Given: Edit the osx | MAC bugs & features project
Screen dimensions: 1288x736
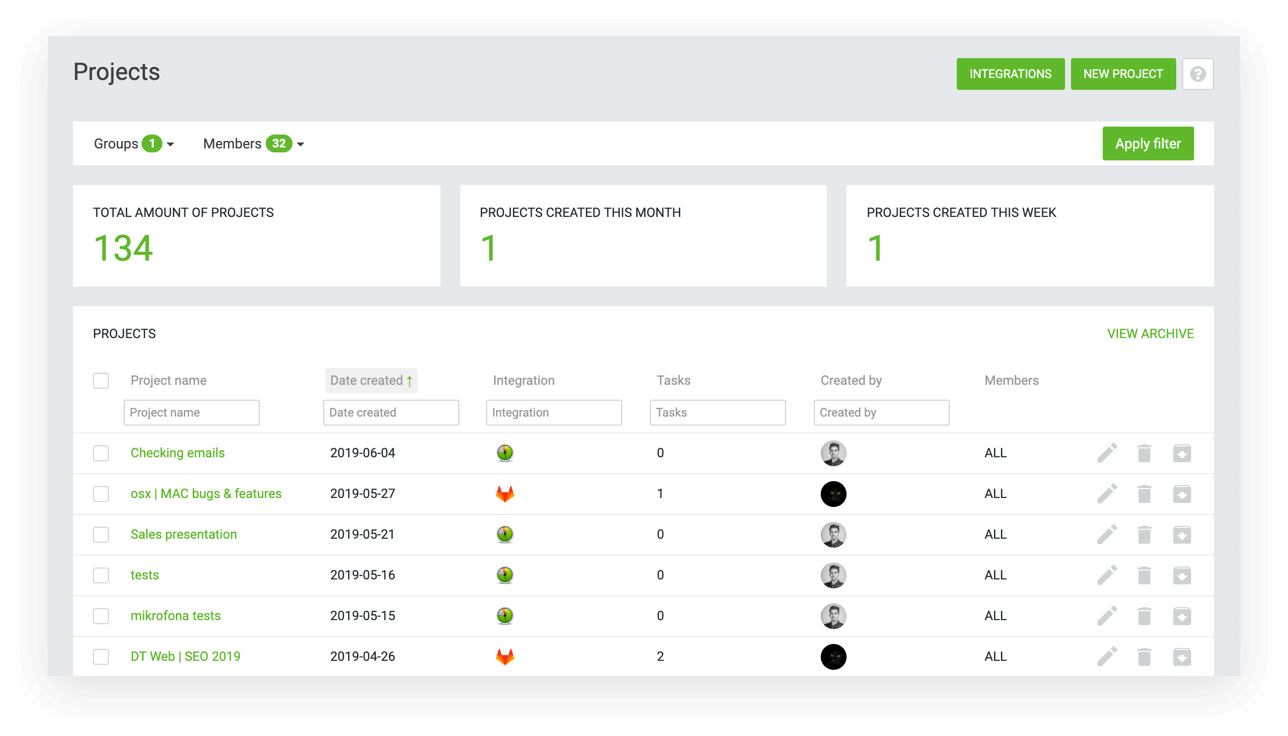Looking at the screenshot, I should pos(1106,494).
